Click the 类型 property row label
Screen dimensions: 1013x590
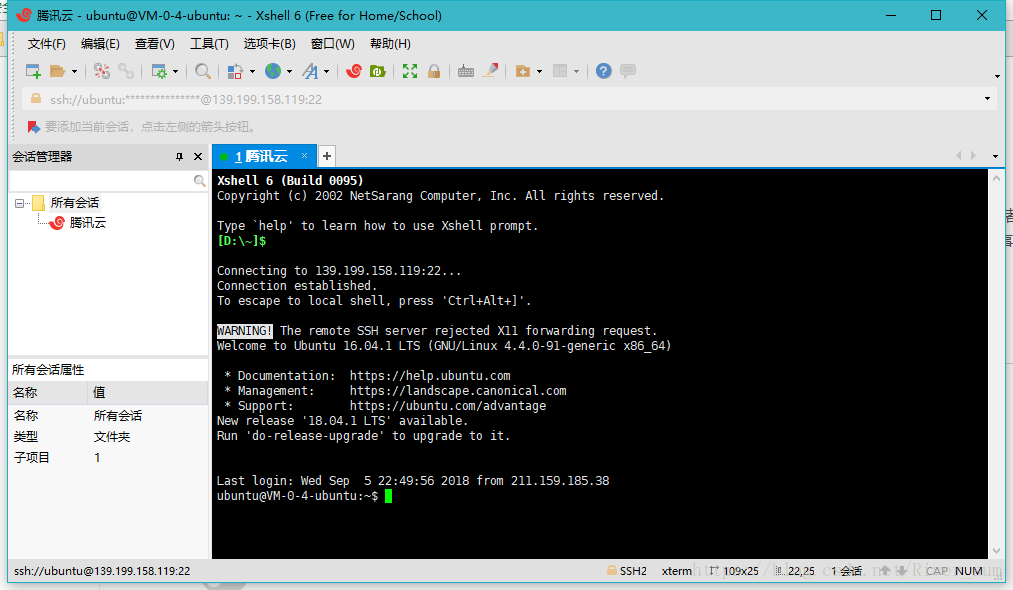26,437
